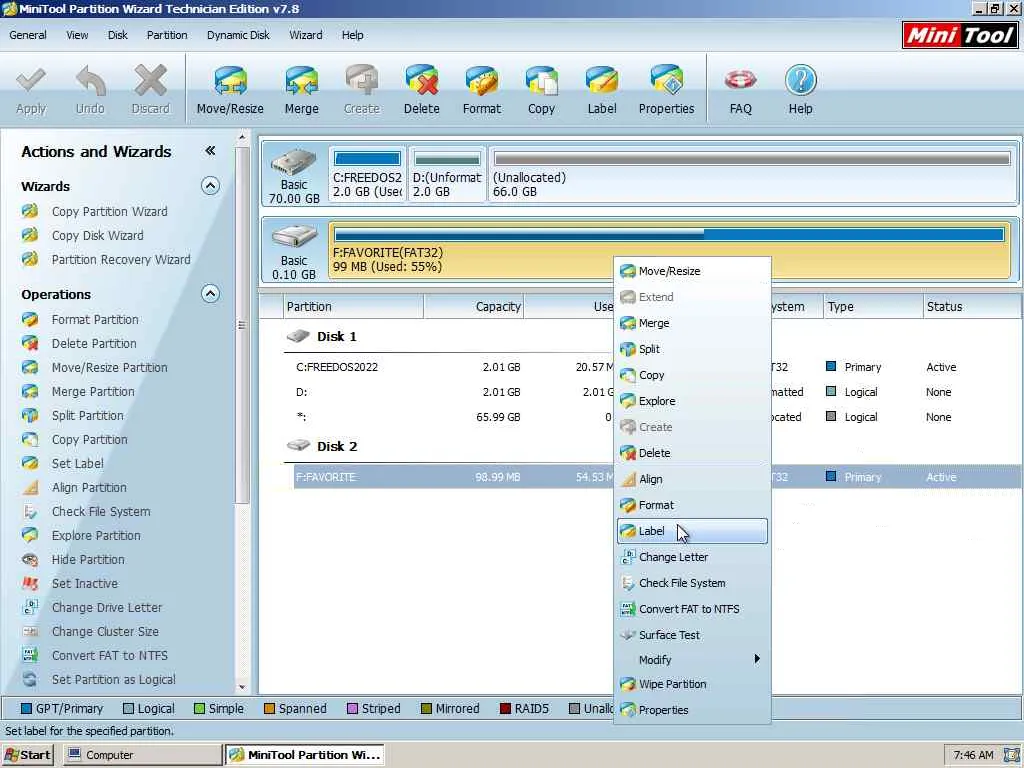Collapse the Wizards section
1024x768 pixels.
coord(210,186)
